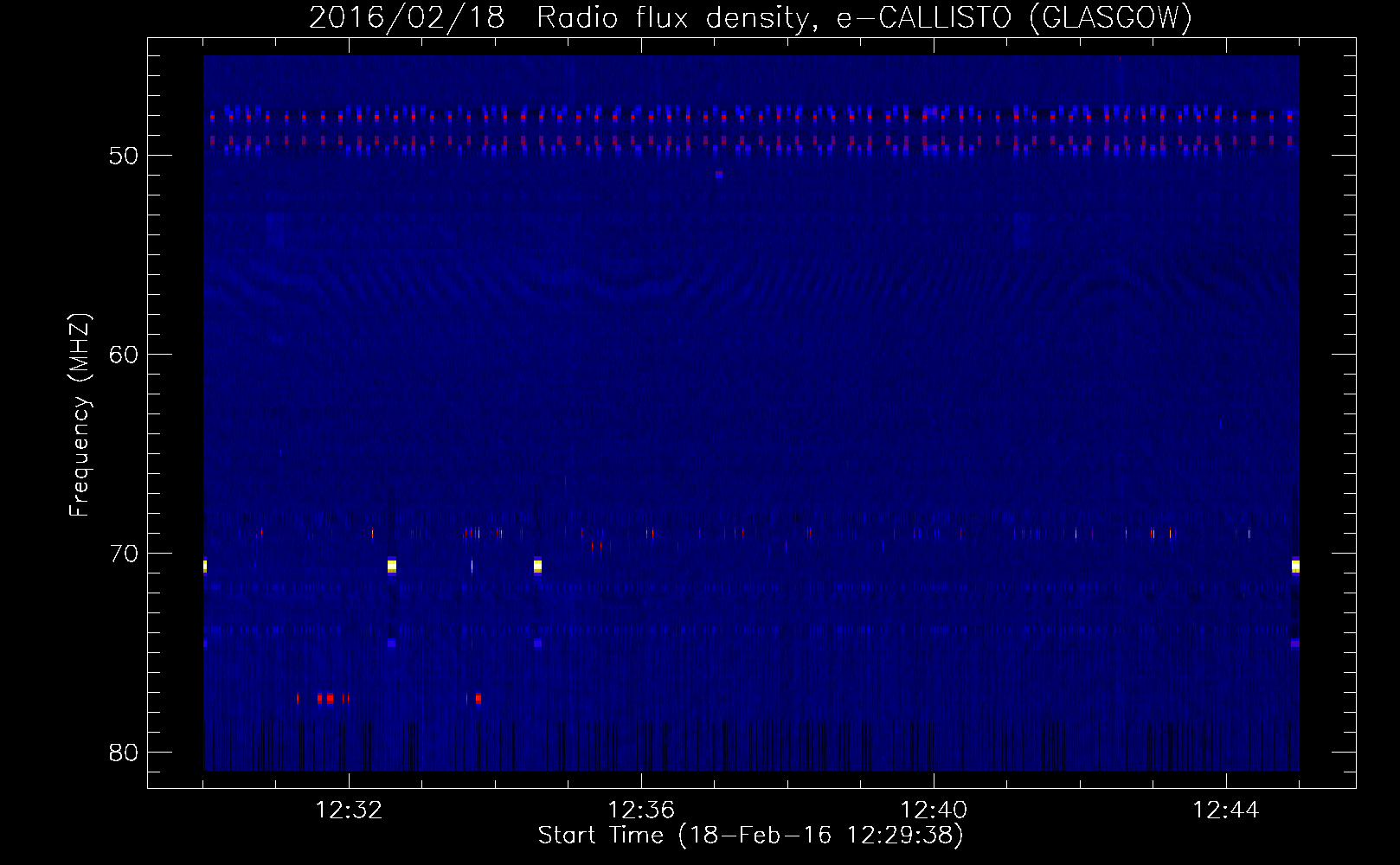Click the isolated blue spot near 51 MHz at 12:37
Image resolution: width=1400 pixels, height=865 pixels.
(719, 175)
